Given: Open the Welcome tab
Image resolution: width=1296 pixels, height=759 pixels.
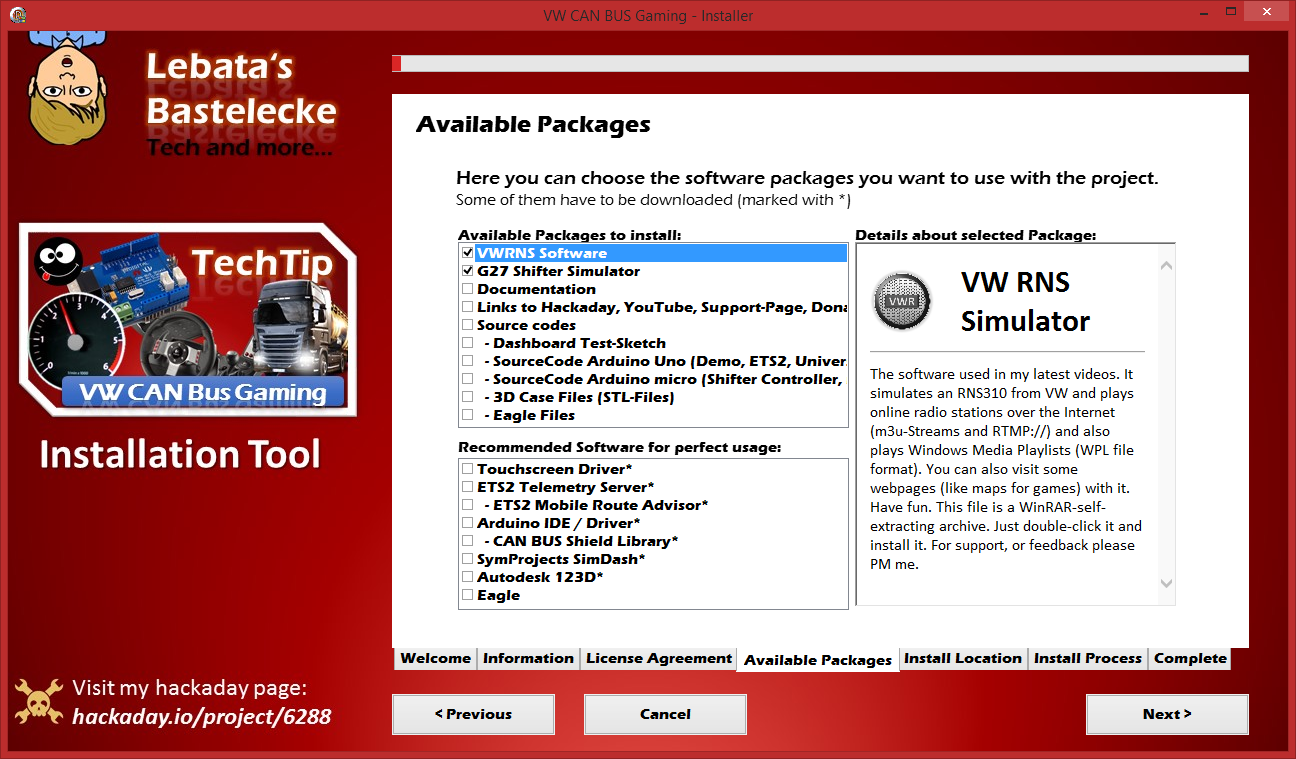Looking at the screenshot, I should click(x=435, y=658).
